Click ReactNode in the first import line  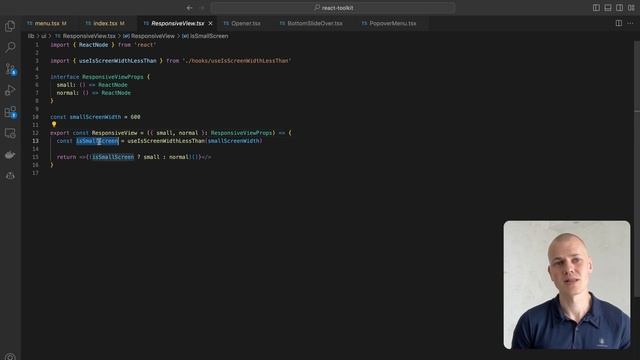93,45
